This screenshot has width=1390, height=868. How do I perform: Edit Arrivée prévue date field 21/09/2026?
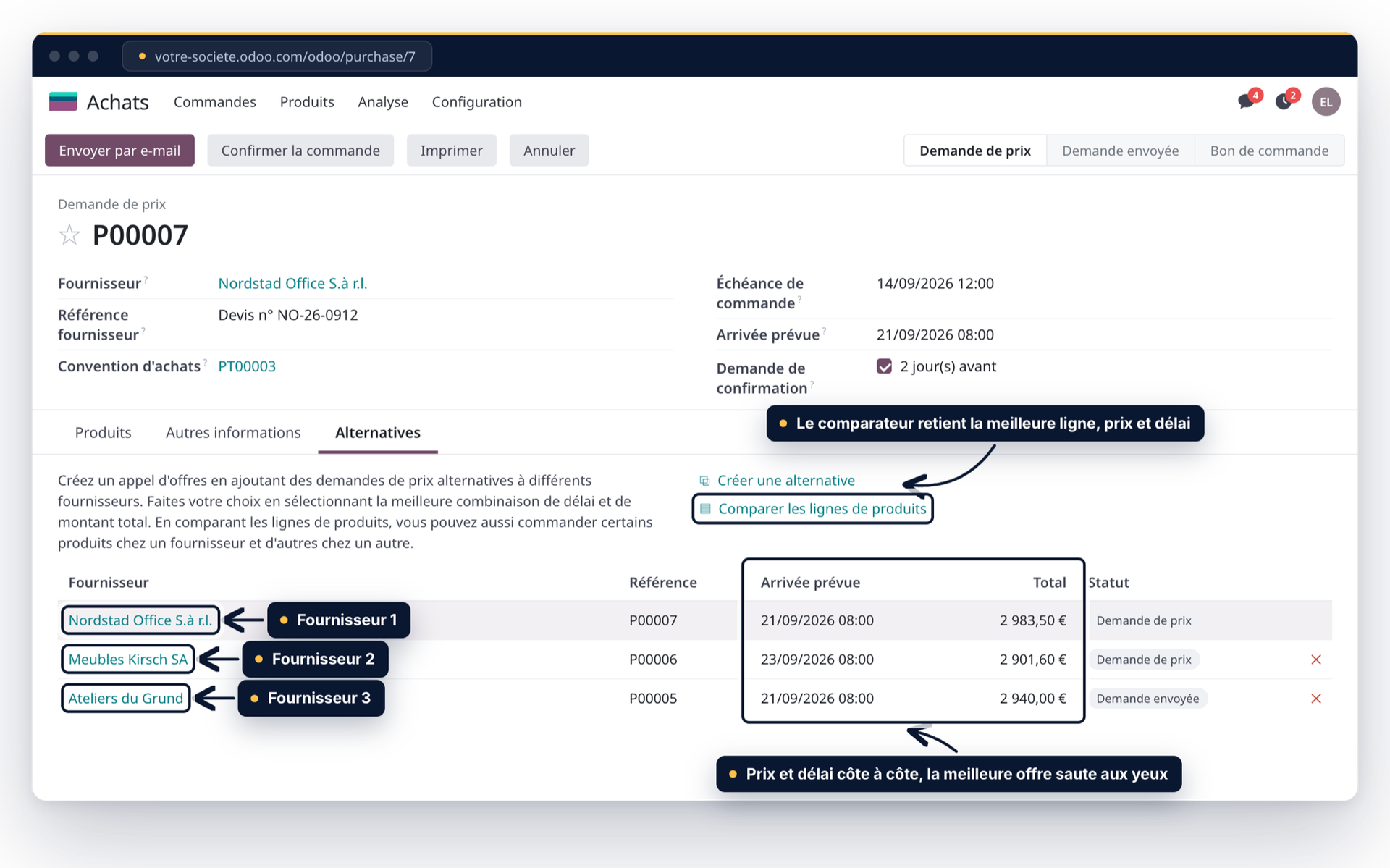click(x=935, y=334)
